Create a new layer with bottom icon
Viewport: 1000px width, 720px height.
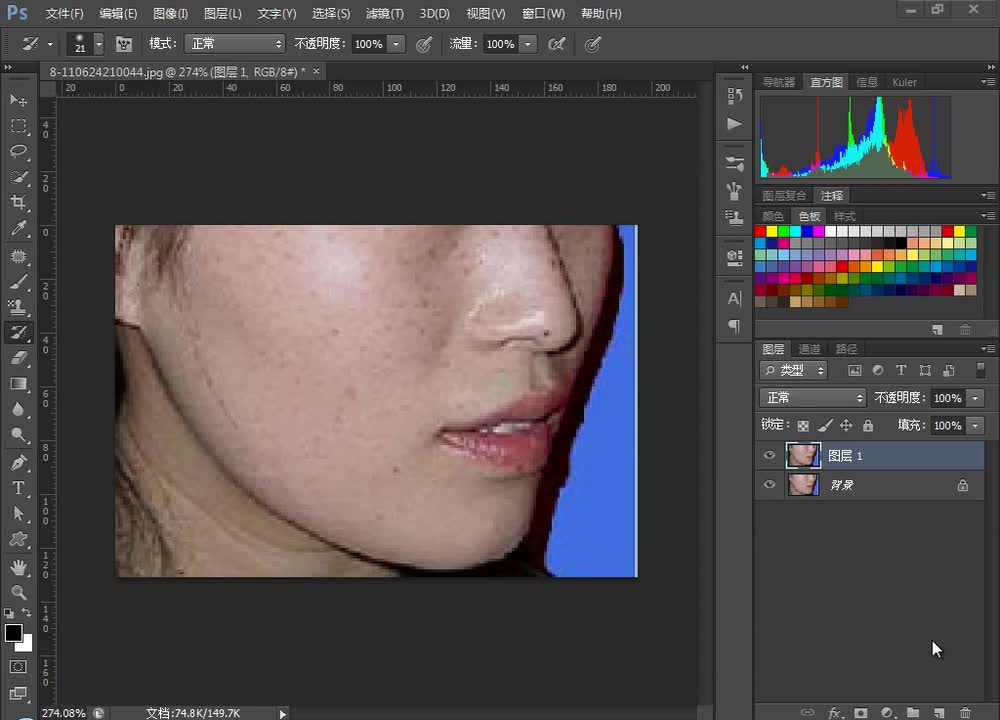click(939, 712)
